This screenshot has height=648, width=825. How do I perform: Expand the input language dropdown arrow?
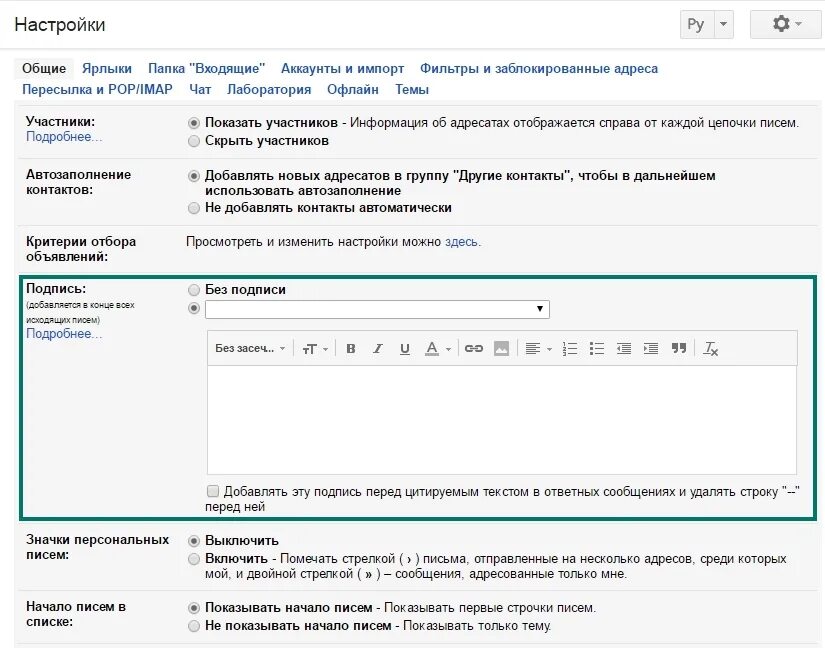(723, 24)
